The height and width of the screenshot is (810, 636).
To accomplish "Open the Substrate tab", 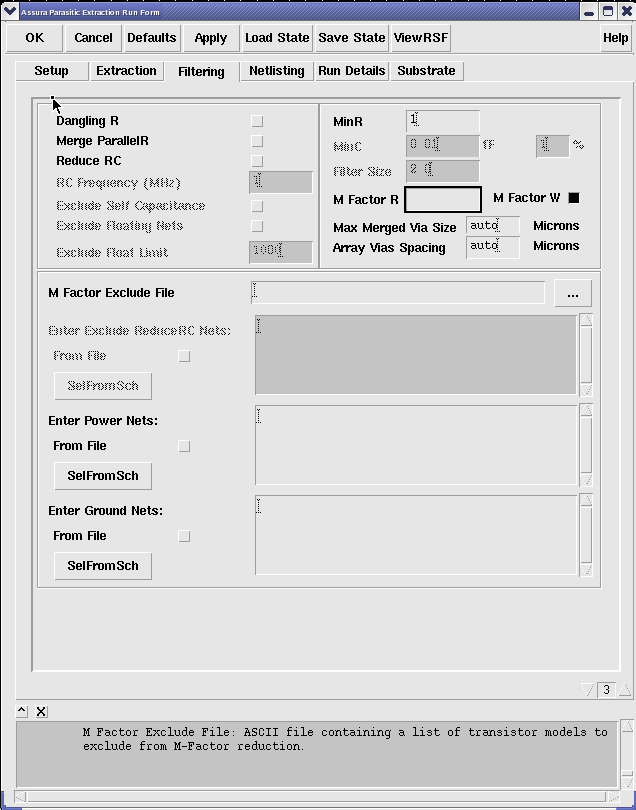I will (x=426, y=71).
